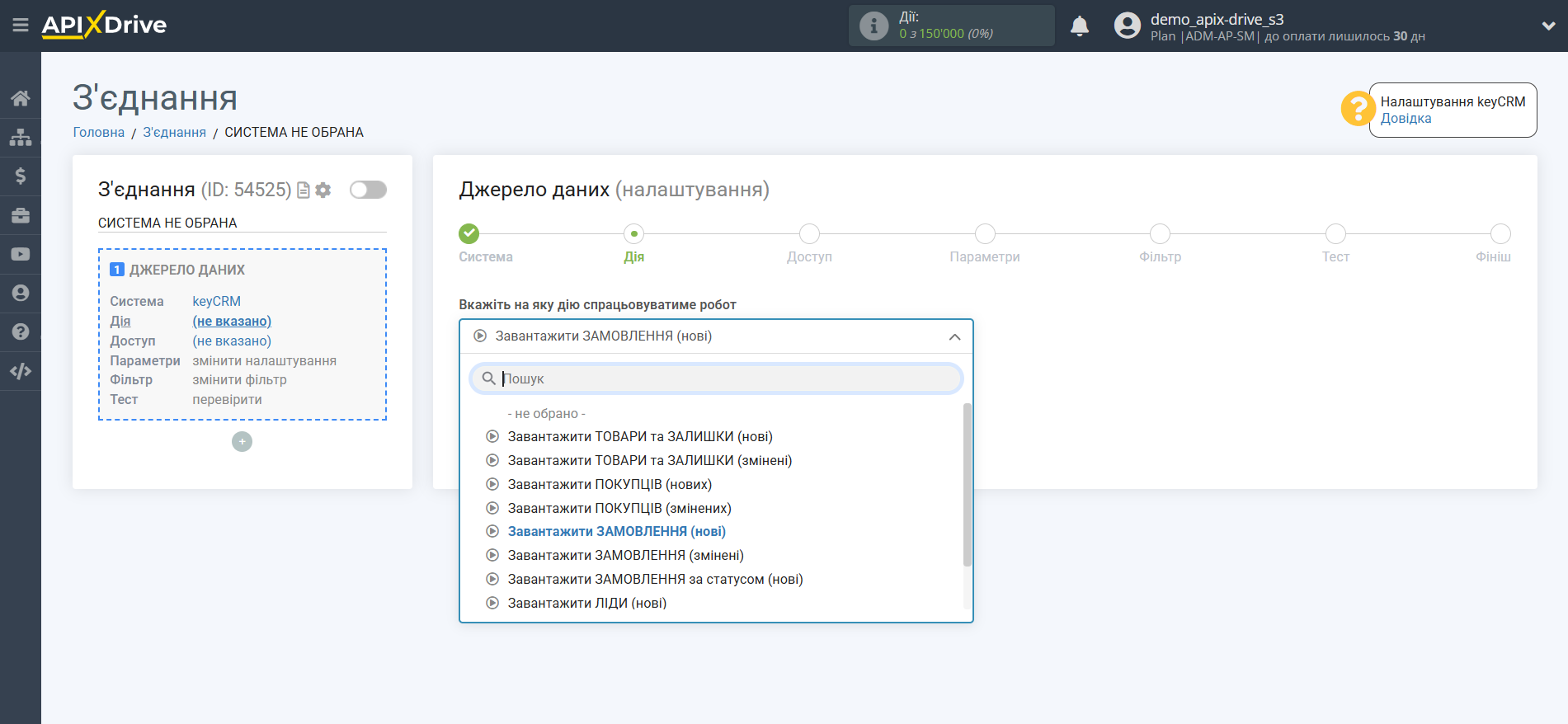Click змінити налаштування link
Screen dimensions: 1568x724
coord(265,361)
